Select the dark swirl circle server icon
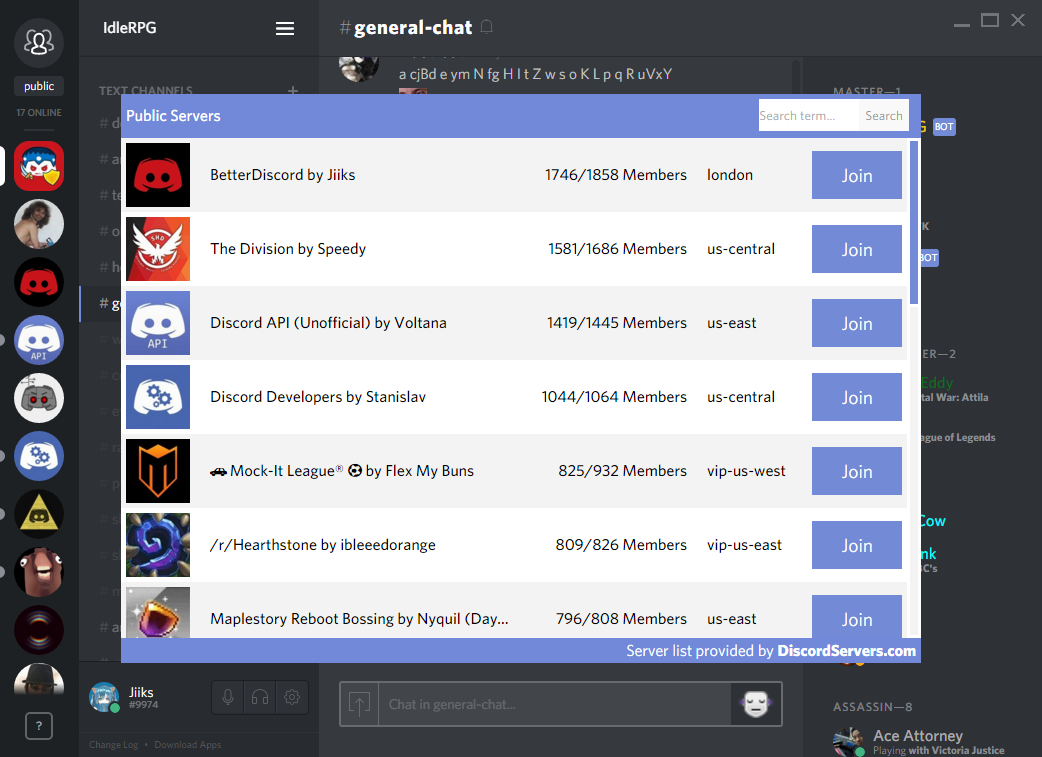Image resolution: width=1042 pixels, height=757 pixels. [x=39, y=630]
